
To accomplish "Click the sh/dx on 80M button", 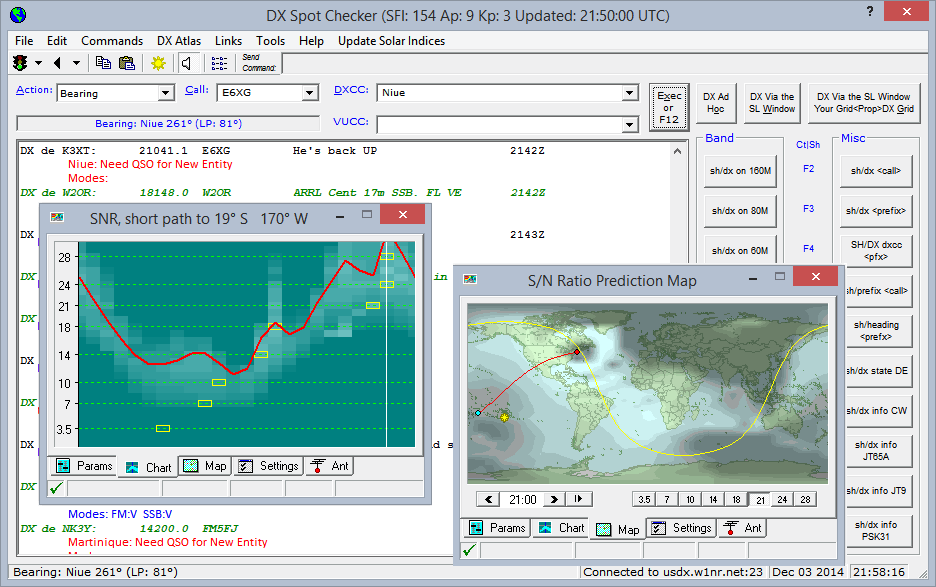I will (x=740, y=211).
